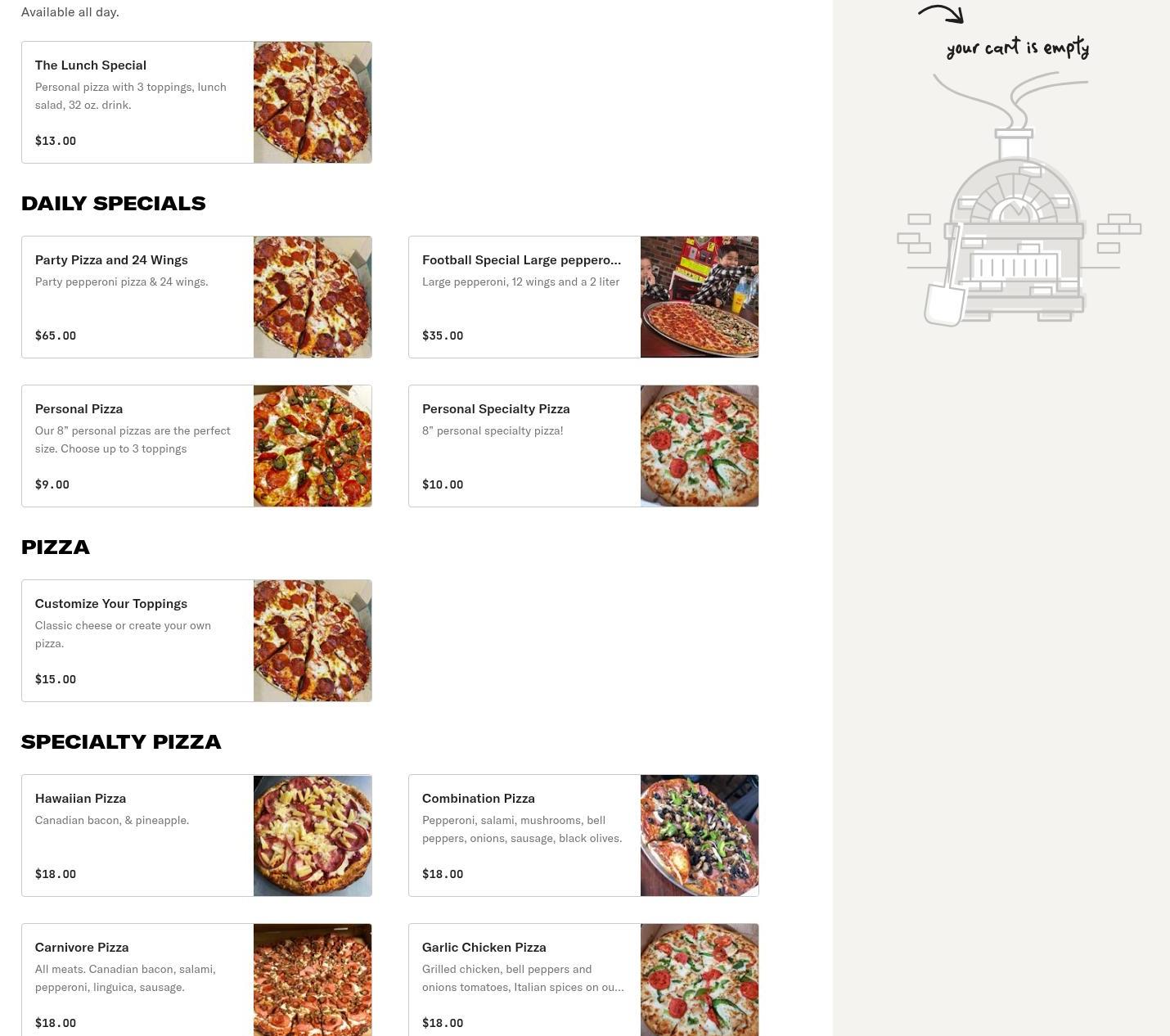Click Customize Your Toppings pizza picture

point(313,641)
